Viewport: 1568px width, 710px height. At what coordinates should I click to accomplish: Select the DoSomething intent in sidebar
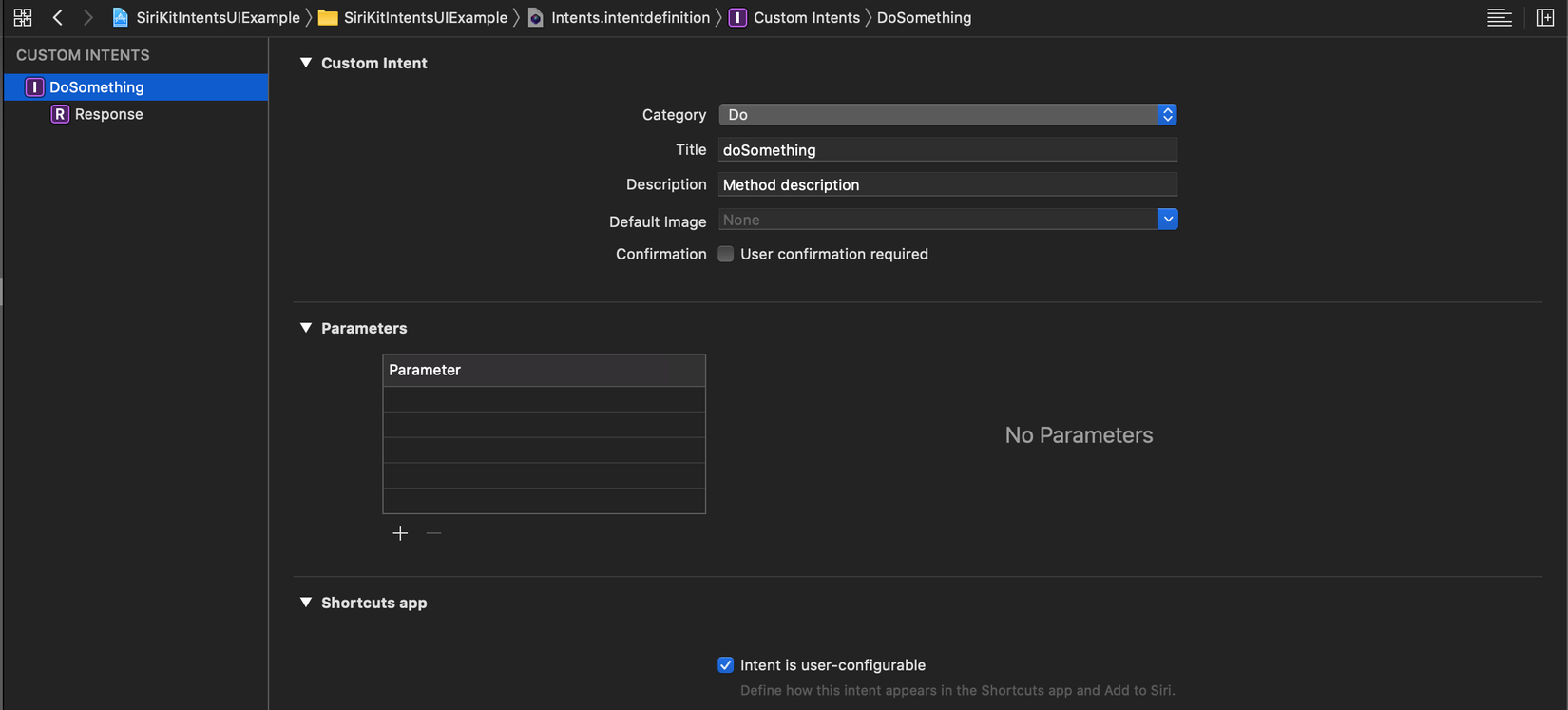[x=97, y=87]
